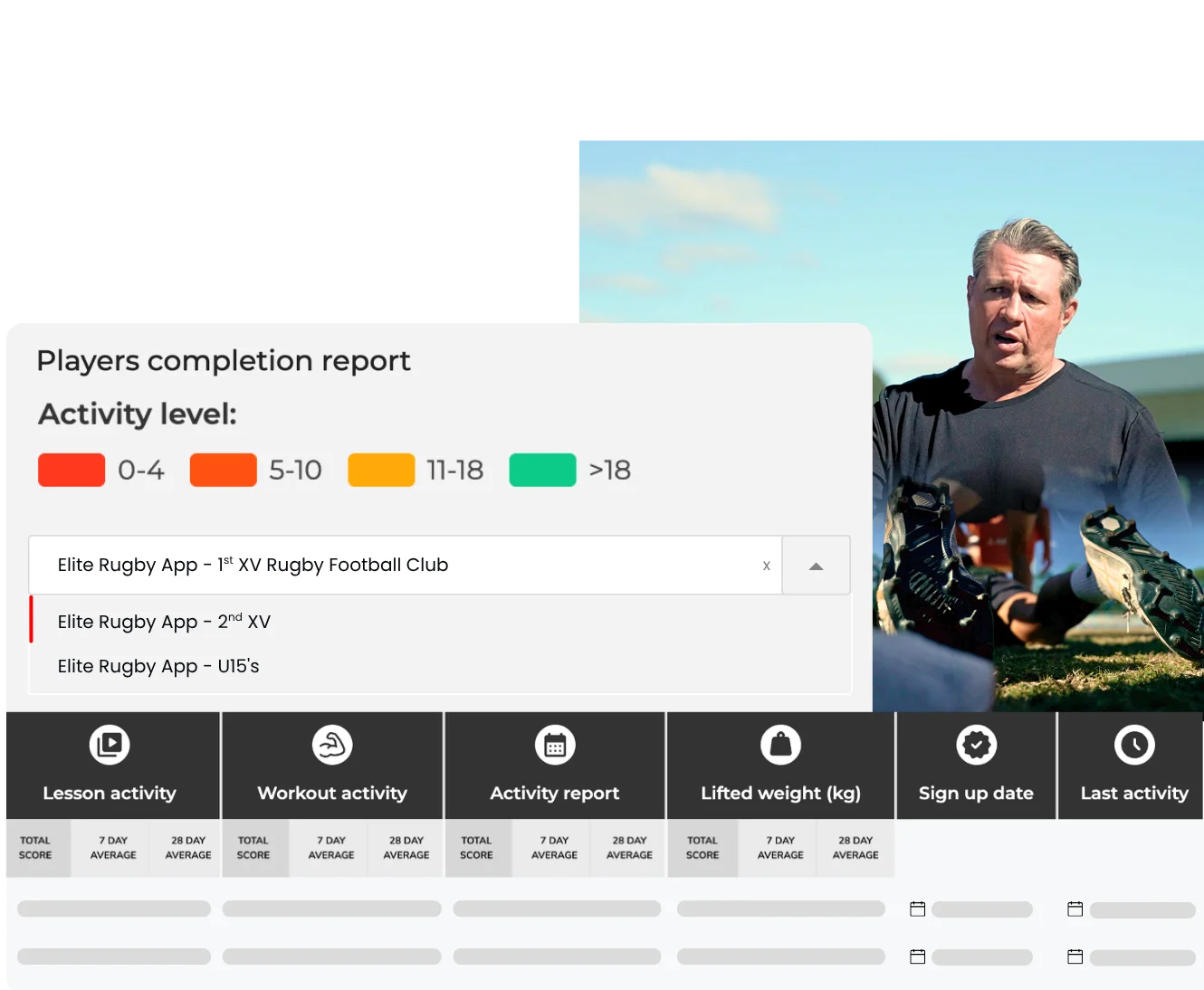Click the Lesson activity play icon
This screenshot has width=1204, height=990.
click(110, 745)
